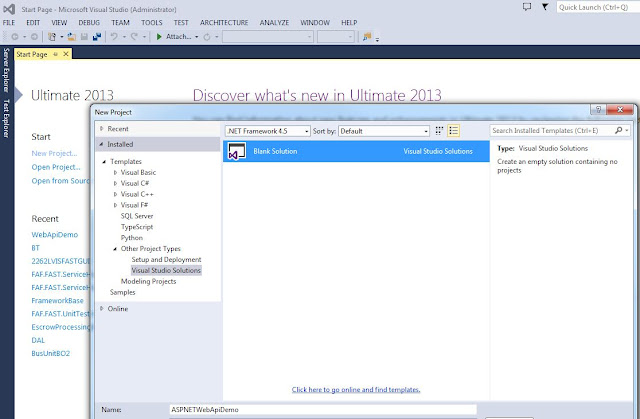The image size is (640, 419).
Task: Click Open Project link on Start Page
Action: coord(56,167)
